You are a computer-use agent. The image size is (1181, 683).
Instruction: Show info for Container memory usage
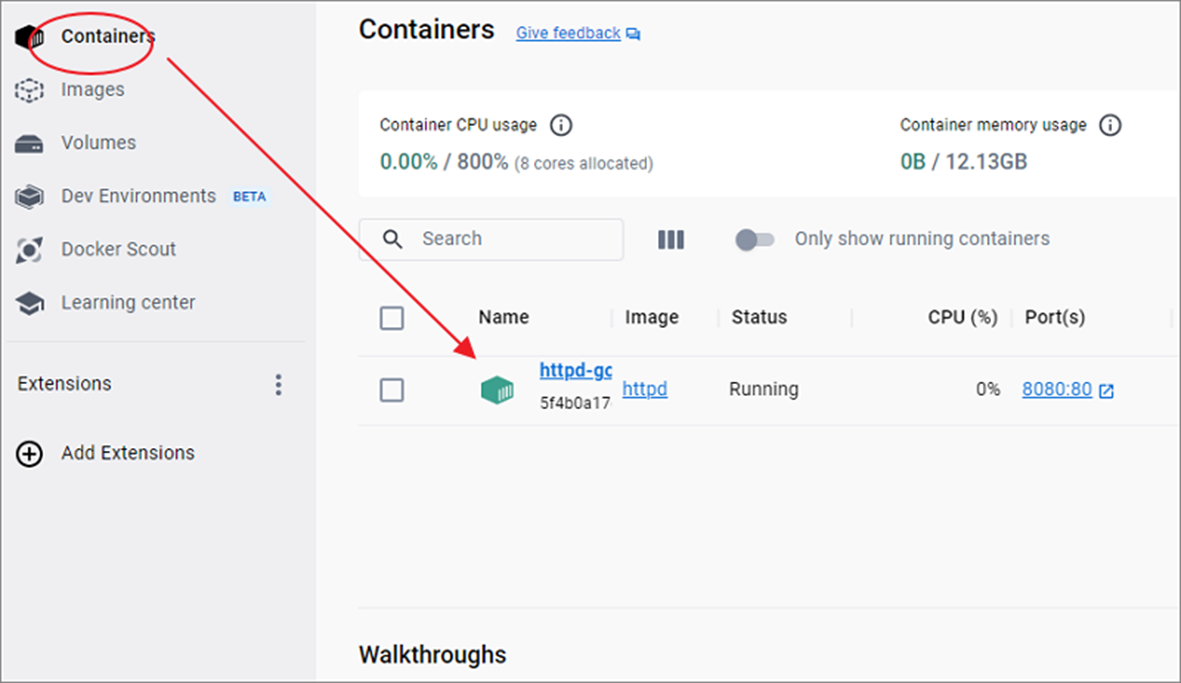pyautogui.click(x=1110, y=125)
